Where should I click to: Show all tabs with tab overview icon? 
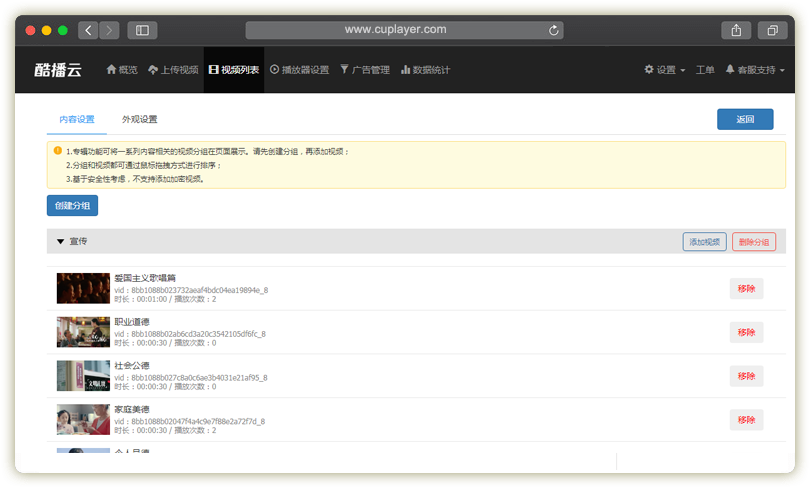pyautogui.click(x=773, y=30)
